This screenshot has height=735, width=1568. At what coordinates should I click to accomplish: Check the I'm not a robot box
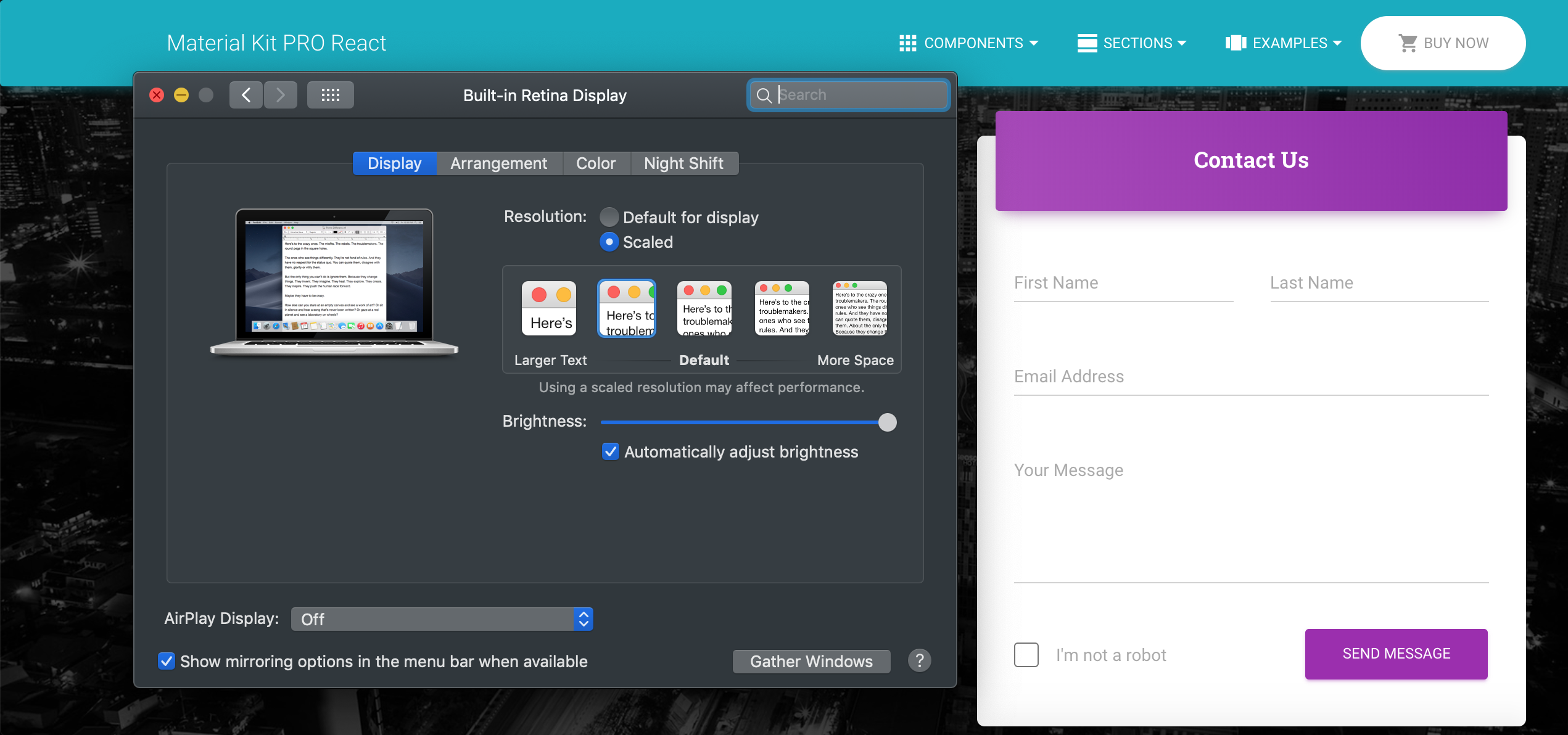pyautogui.click(x=1026, y=655)
